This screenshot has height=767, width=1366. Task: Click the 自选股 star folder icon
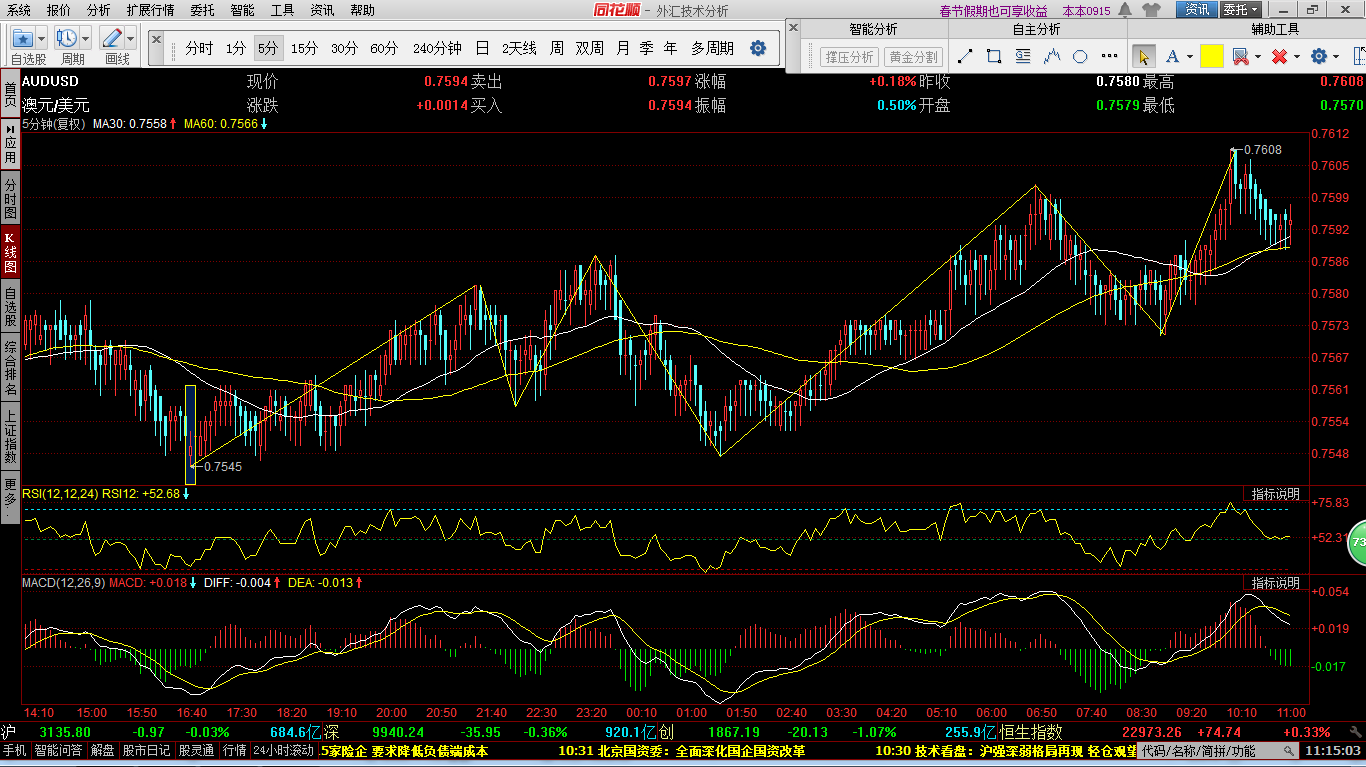tap(23, 39)
